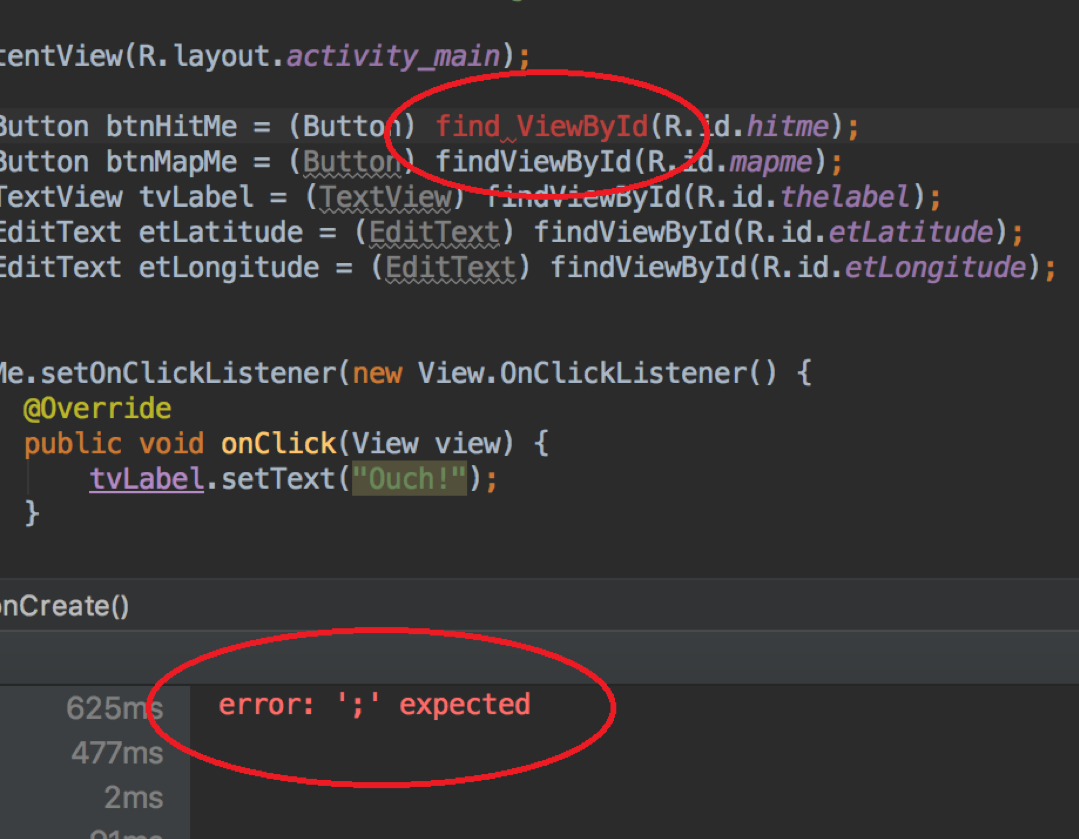Select the 477ms build output row
Viewport: 1079px width, 839px height.
pyautogui.click(x=116, y=752)
